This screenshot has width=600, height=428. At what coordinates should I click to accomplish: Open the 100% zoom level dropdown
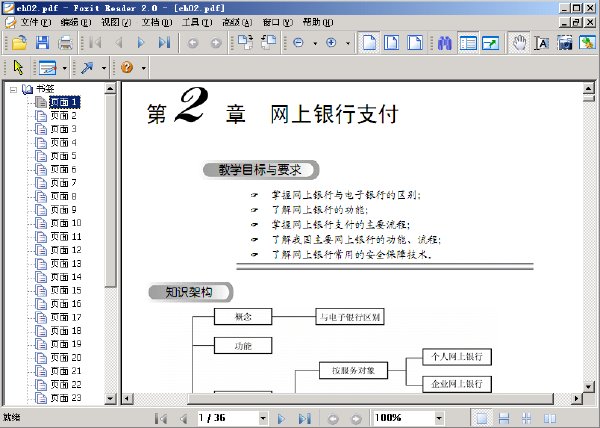coord(439,418)
